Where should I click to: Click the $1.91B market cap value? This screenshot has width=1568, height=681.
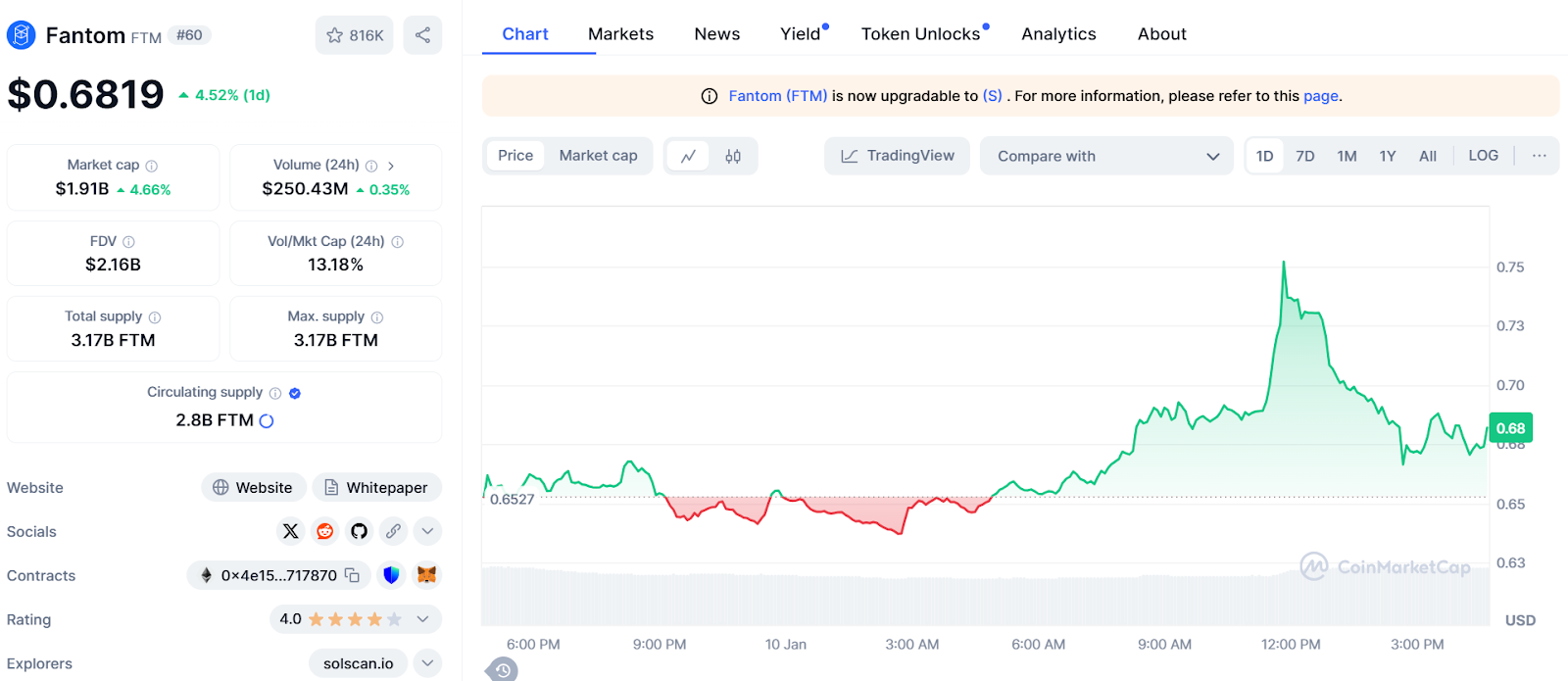pyautogui.click(x=82, y=189)
